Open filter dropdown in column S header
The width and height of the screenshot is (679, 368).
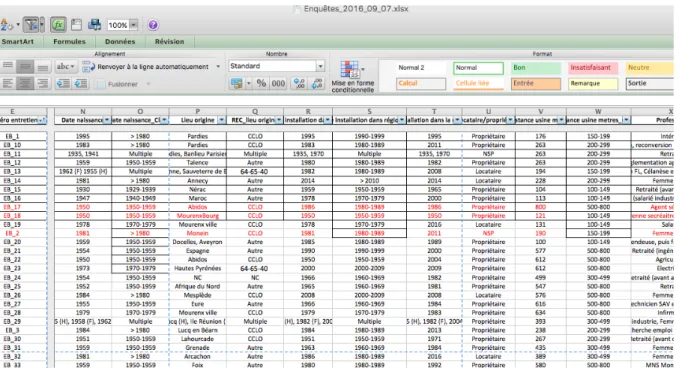(x=402, y=120)
